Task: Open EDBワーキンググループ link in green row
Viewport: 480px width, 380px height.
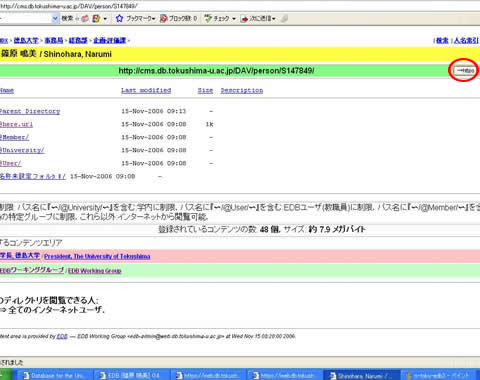Action: [32, 270]
